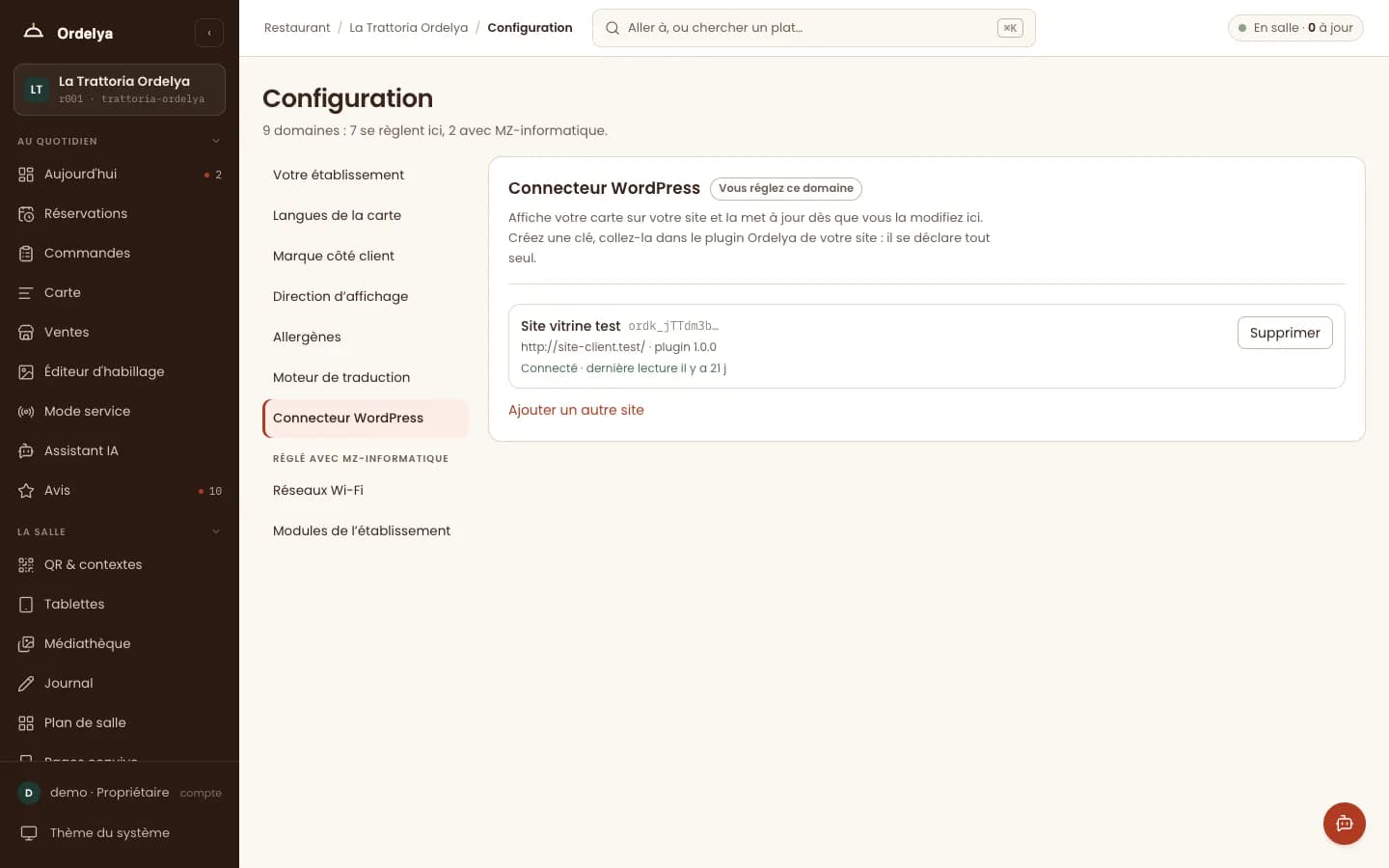The width and height of the screenshot is (1389, 868).
Task: Select the Connecteur WordPress tab
Action: (365, 418)
